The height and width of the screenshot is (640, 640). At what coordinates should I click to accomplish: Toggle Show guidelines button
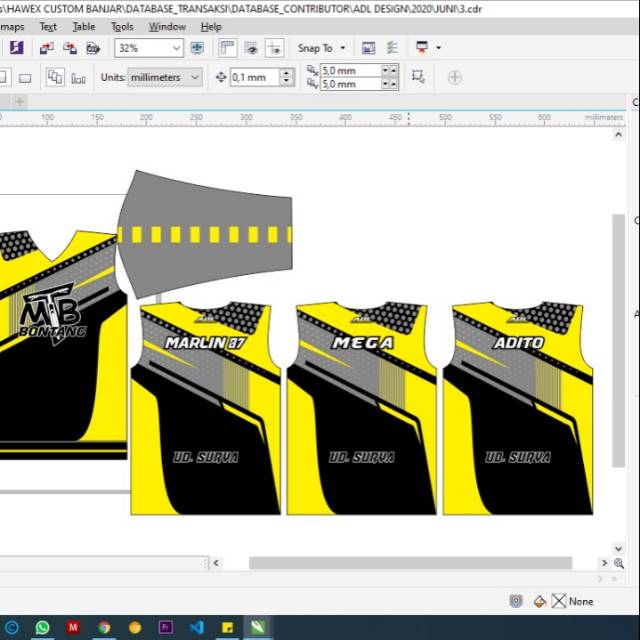pyautogui.click(x=275, y=48)
